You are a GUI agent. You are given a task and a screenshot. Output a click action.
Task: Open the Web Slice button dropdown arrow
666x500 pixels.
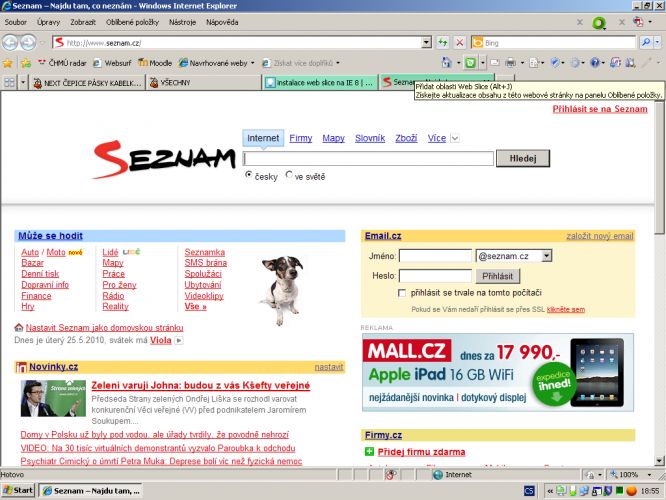click(483, 63)
